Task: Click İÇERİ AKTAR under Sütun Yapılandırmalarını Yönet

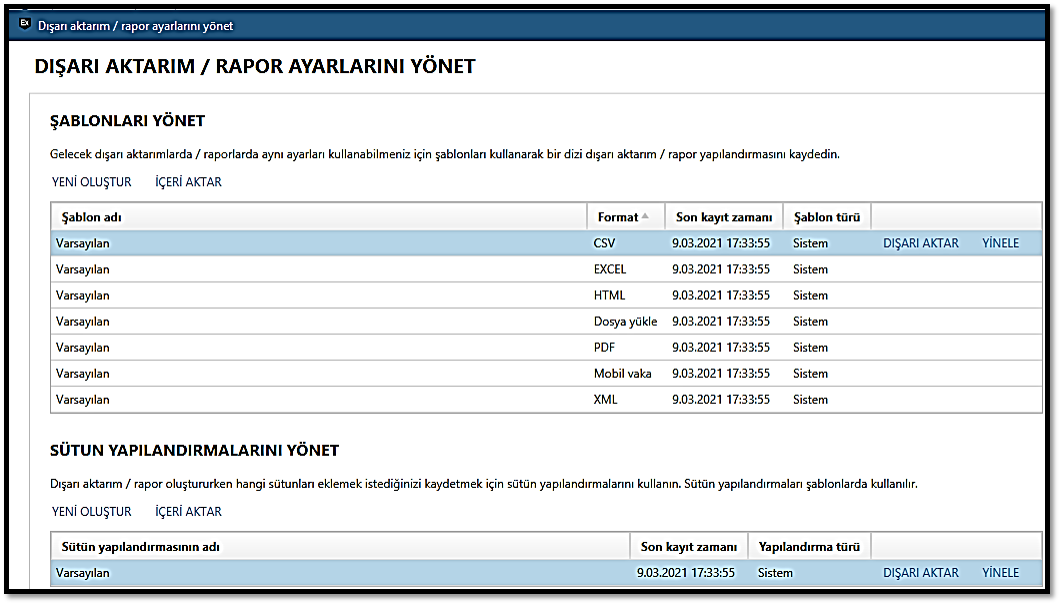Action: pyautogui.click(x=188, y=511)
